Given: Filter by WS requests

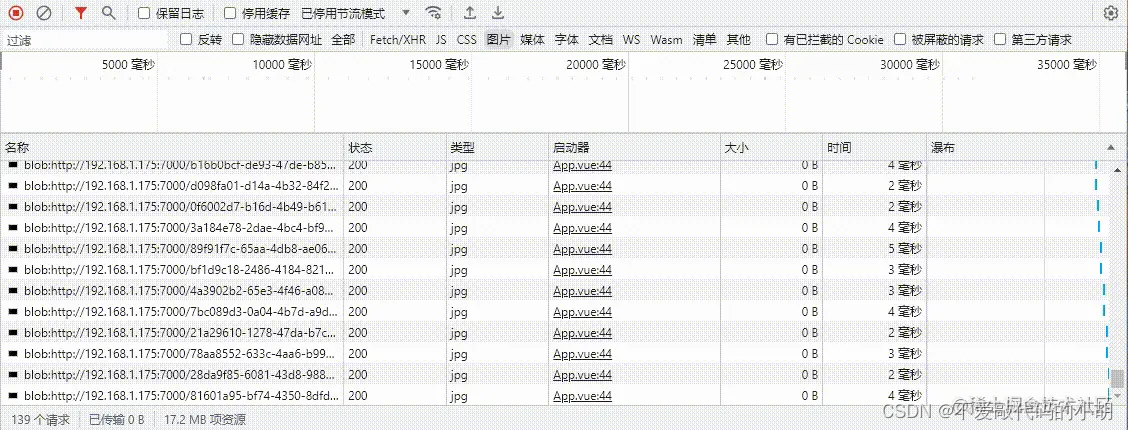Looking at the screenshot, I should [632, 40].
